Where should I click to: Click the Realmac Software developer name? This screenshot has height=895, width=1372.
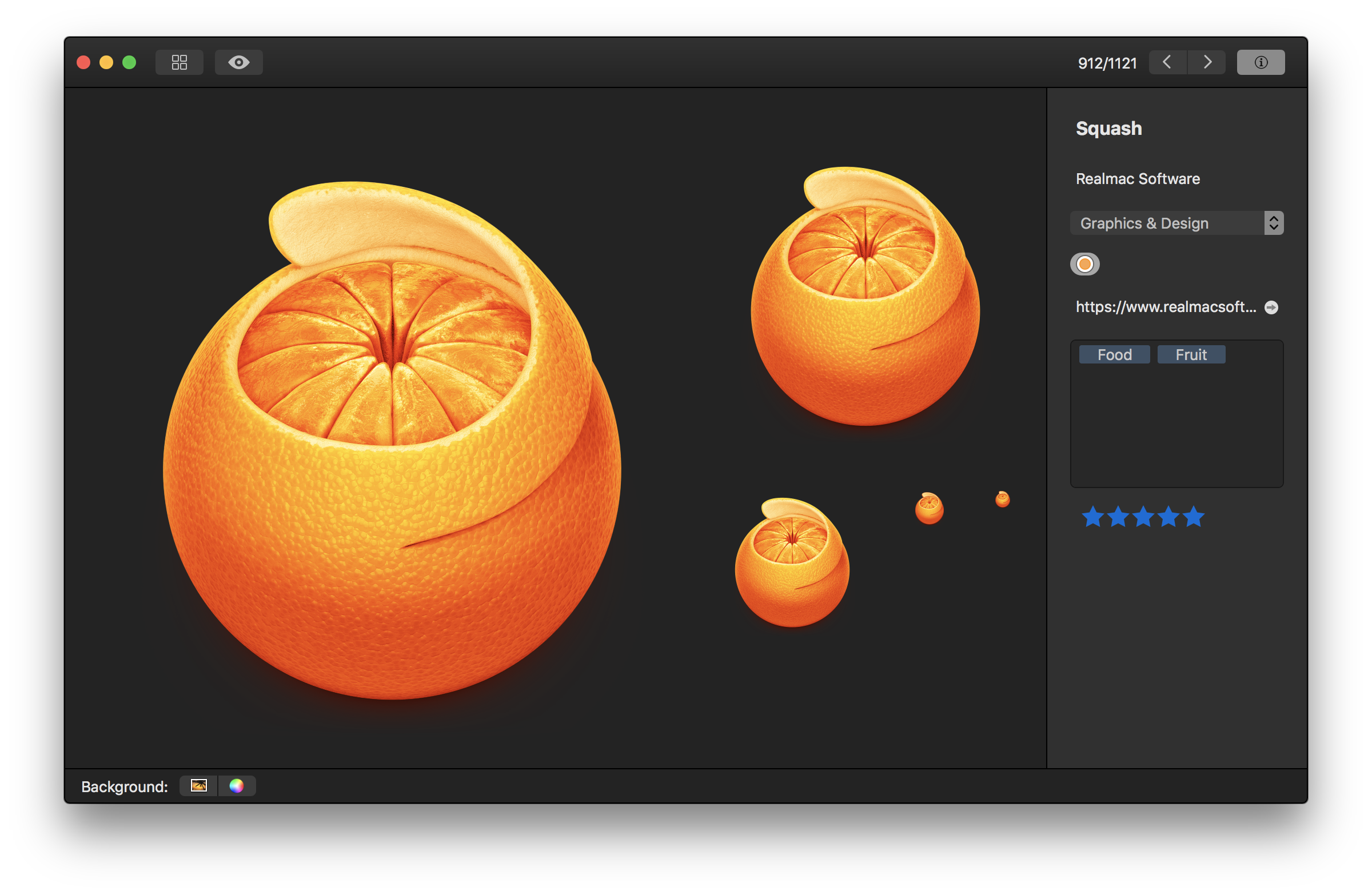pos(1138,179)
